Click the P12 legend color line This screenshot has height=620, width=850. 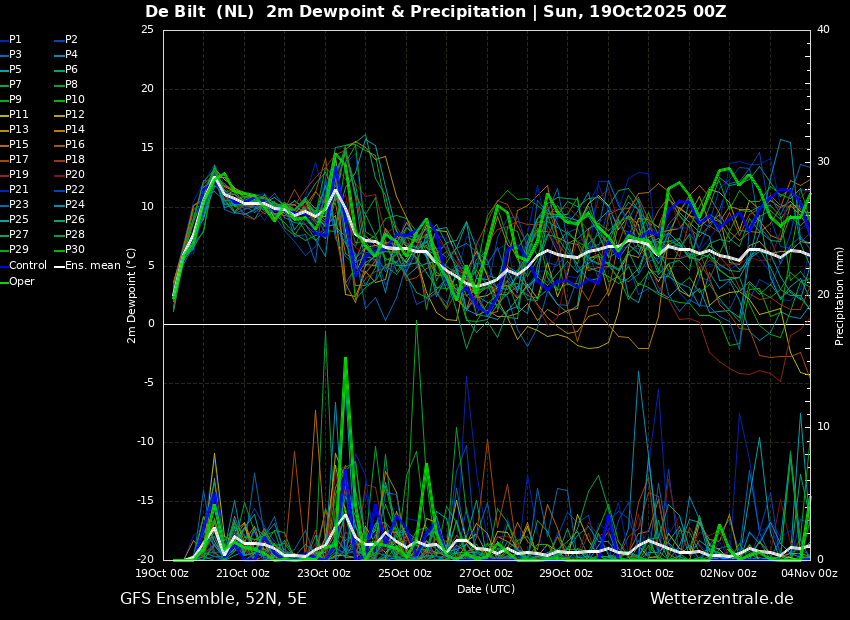pos(60,115)
